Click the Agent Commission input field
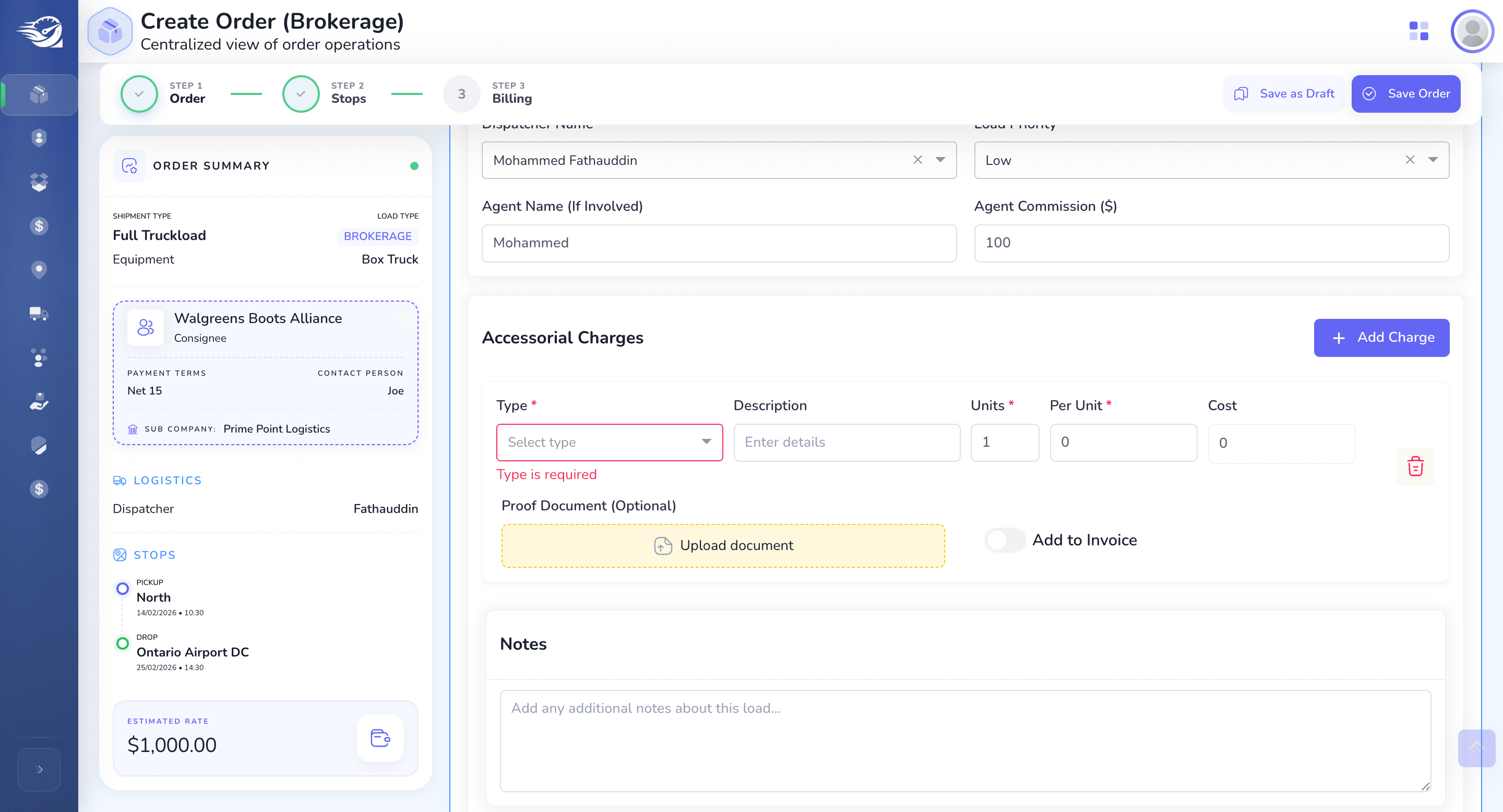 pyautogui.click(x=1211, y=243)
